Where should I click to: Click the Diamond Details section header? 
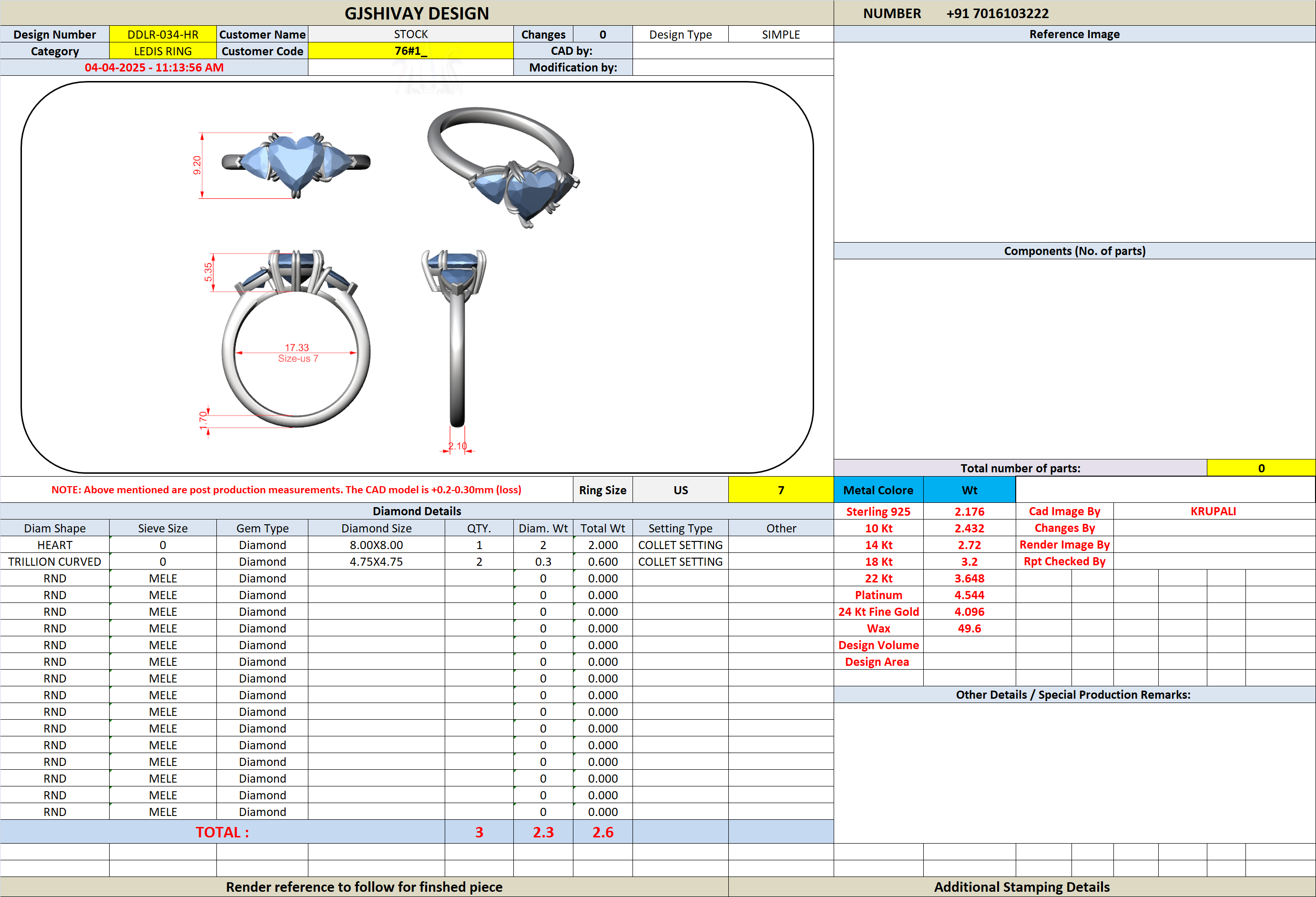click(x=417, y=511)
